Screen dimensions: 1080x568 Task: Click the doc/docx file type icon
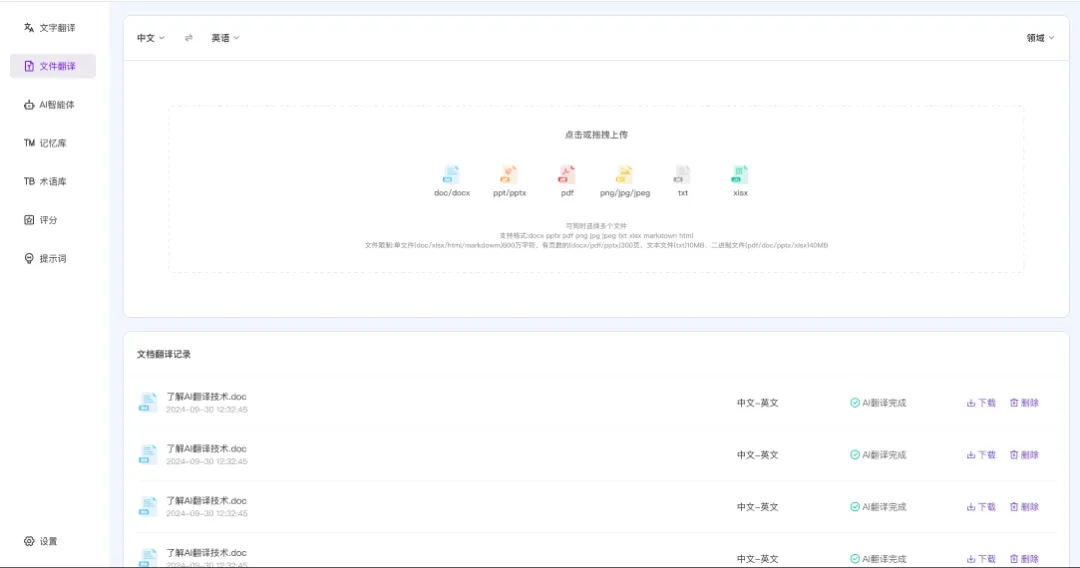coord(452,175)
